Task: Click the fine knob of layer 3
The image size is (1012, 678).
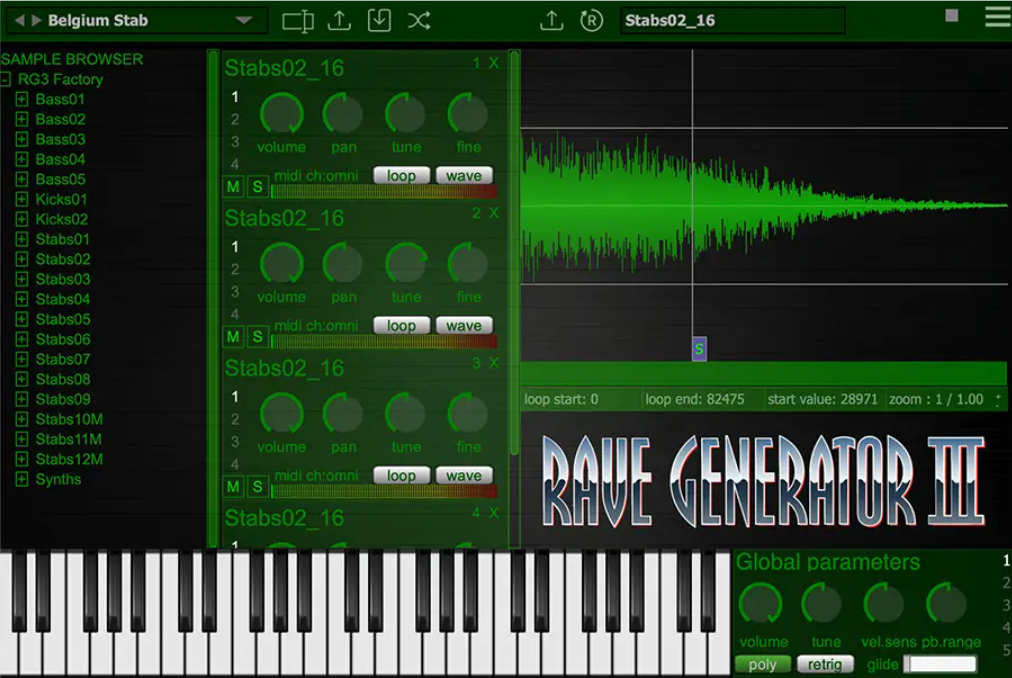Action: [468, 414]
